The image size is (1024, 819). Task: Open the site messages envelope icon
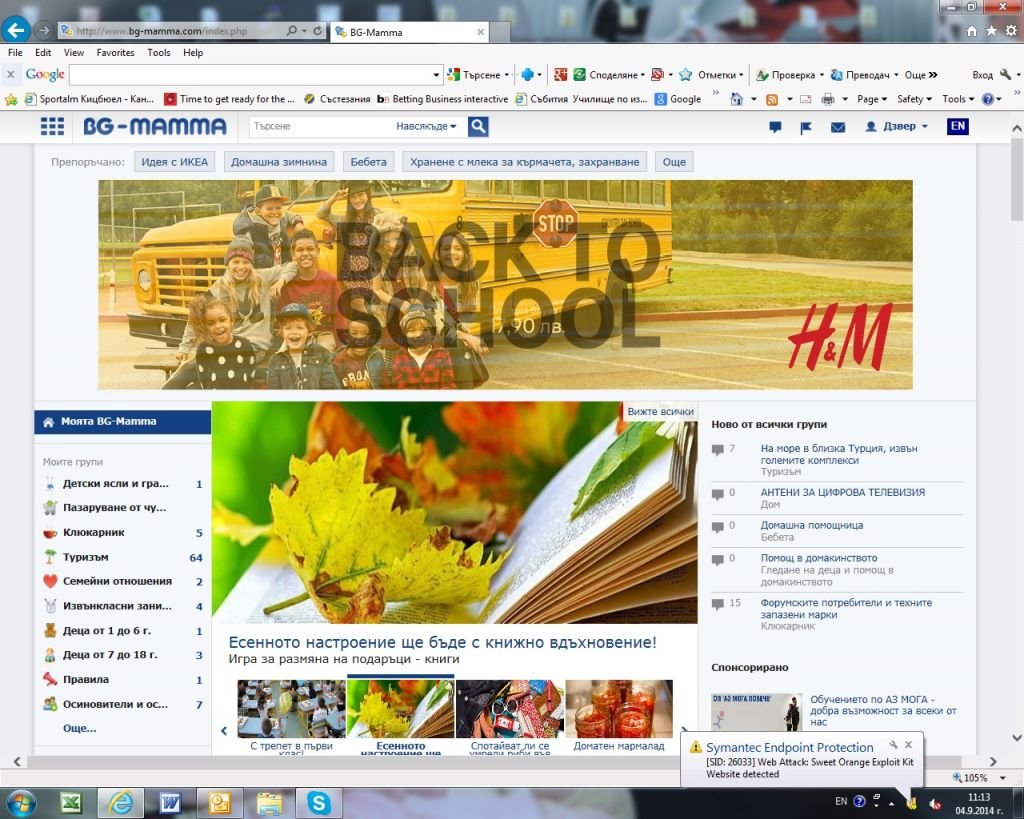click(x=838, y=127)
